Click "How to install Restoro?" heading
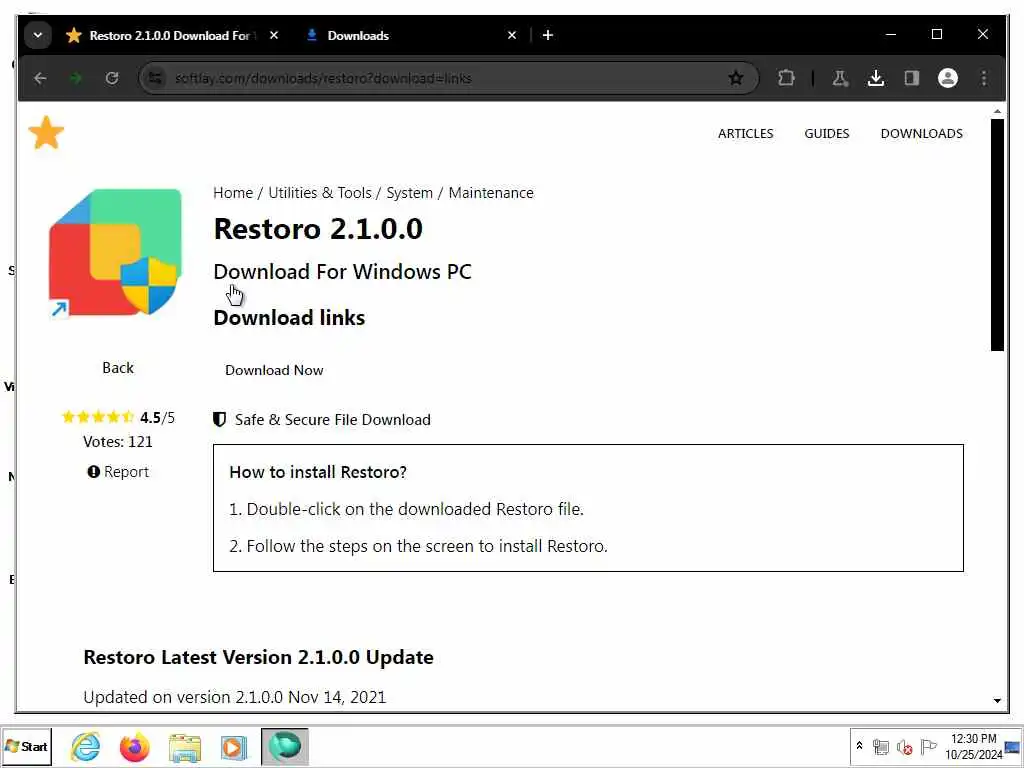The height and width of the screenshot is (768, 1024). click(x=318, y=472)
